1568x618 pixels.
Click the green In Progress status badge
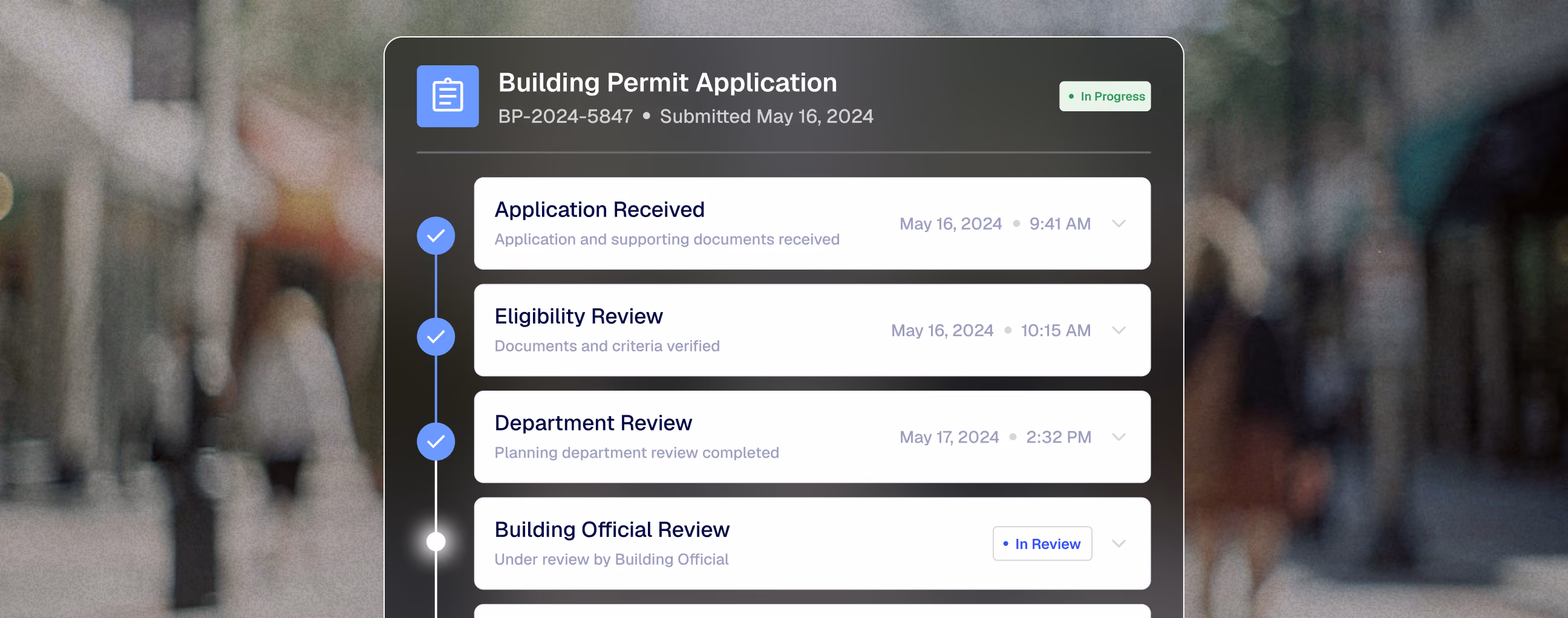click(1105, 96)
